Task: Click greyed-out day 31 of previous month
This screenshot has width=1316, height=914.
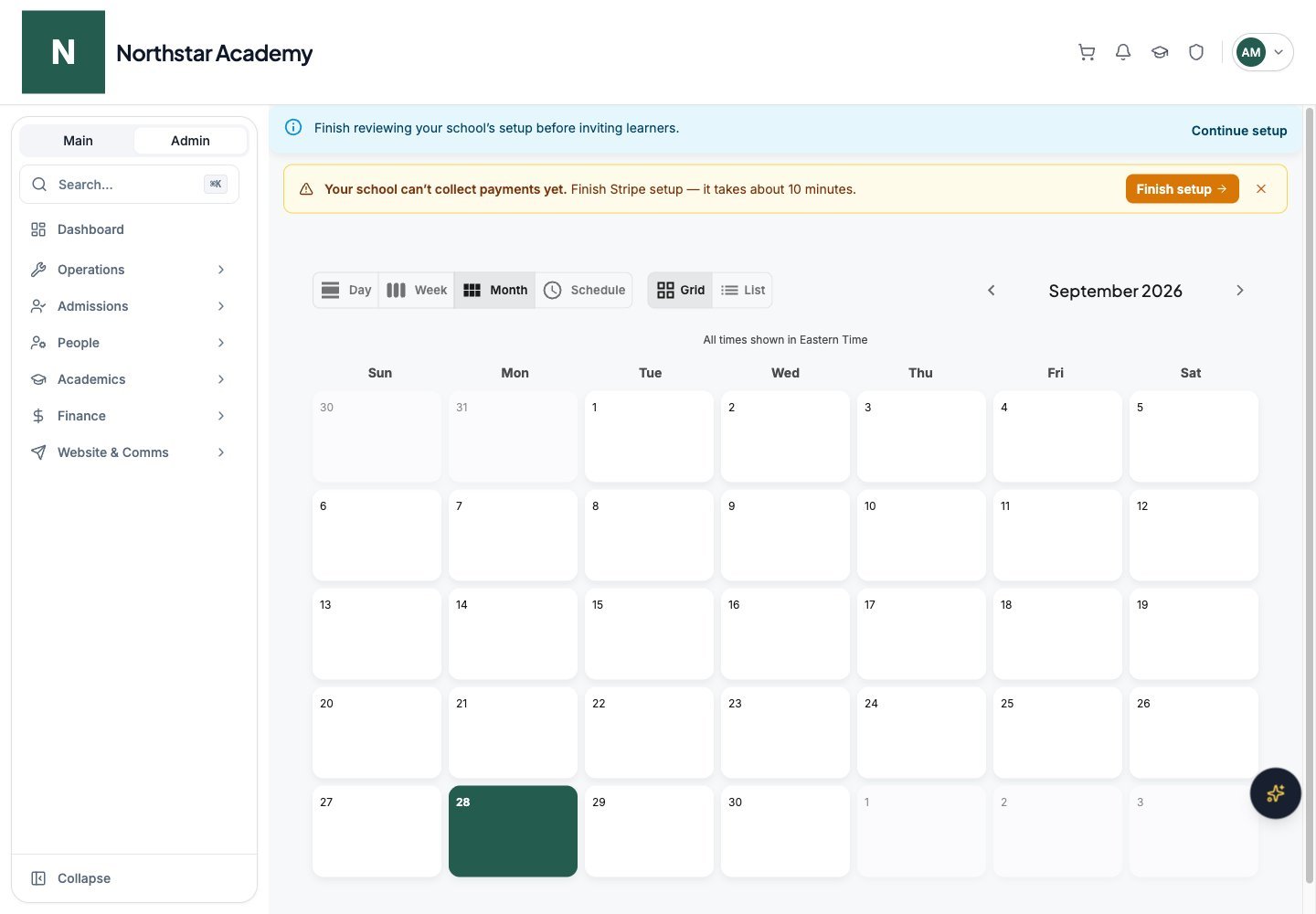Action: 513,436
